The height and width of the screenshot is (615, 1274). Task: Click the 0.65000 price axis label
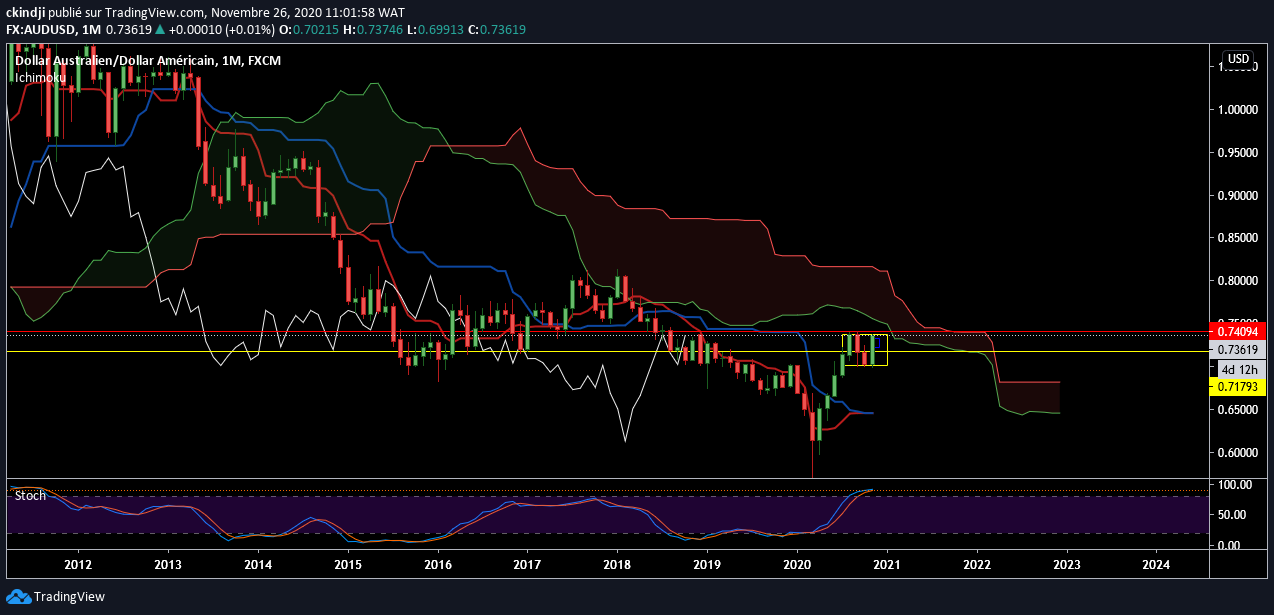tap(1240, 410)
